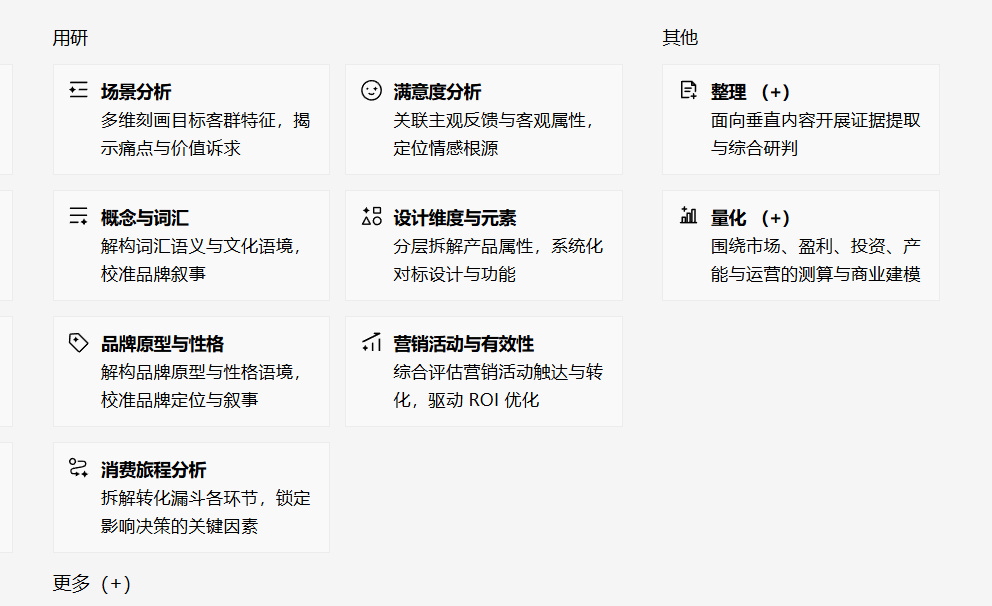
Task: Click description 综合评估营销活动触达与转化
Action: tap(498, 386)
